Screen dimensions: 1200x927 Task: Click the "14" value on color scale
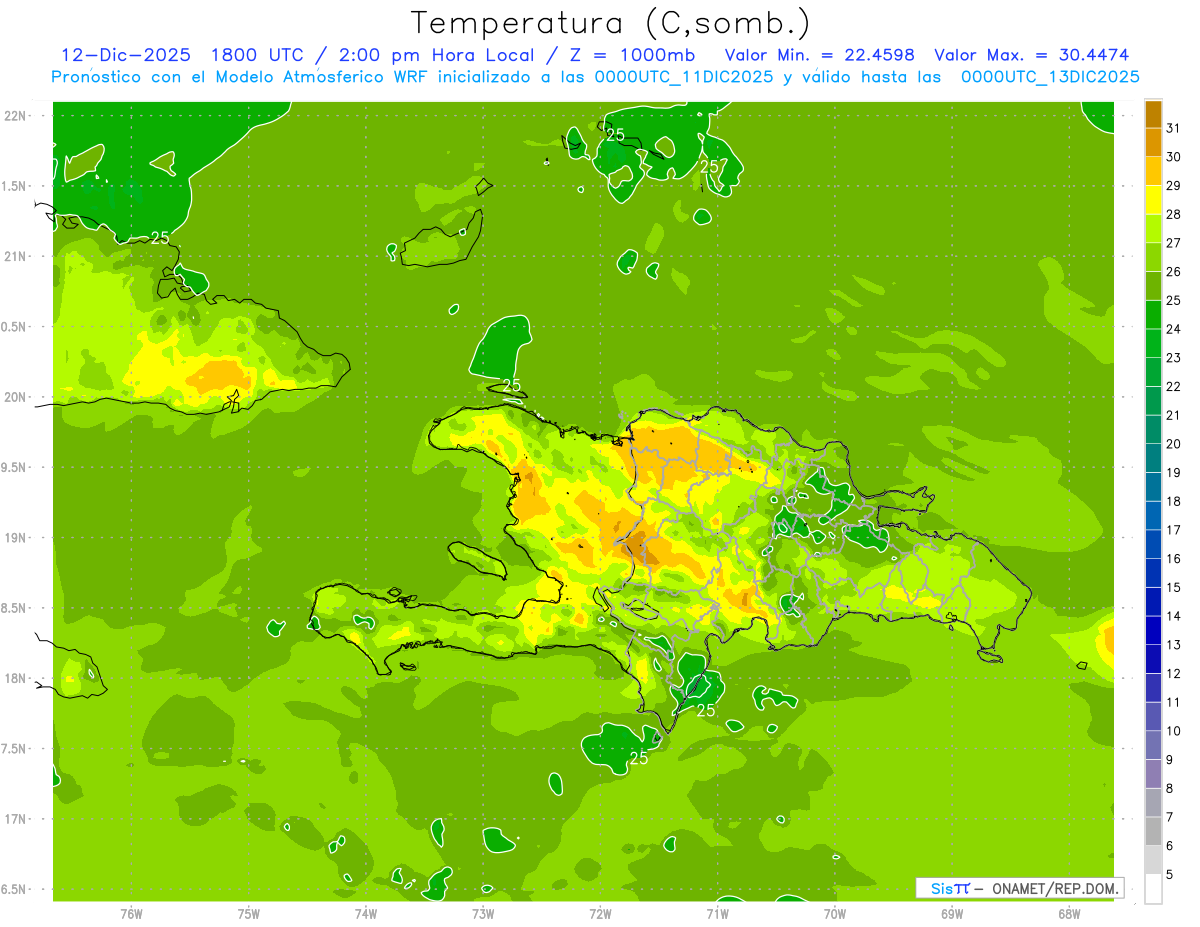pyautogui.click(x=1174, y=616)
